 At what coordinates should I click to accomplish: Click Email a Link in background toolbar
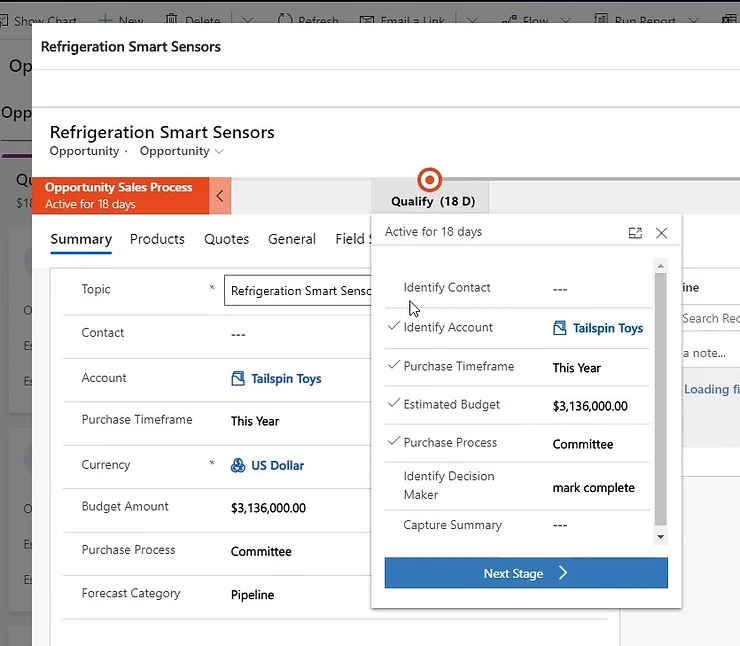click(x=402, y=20)
